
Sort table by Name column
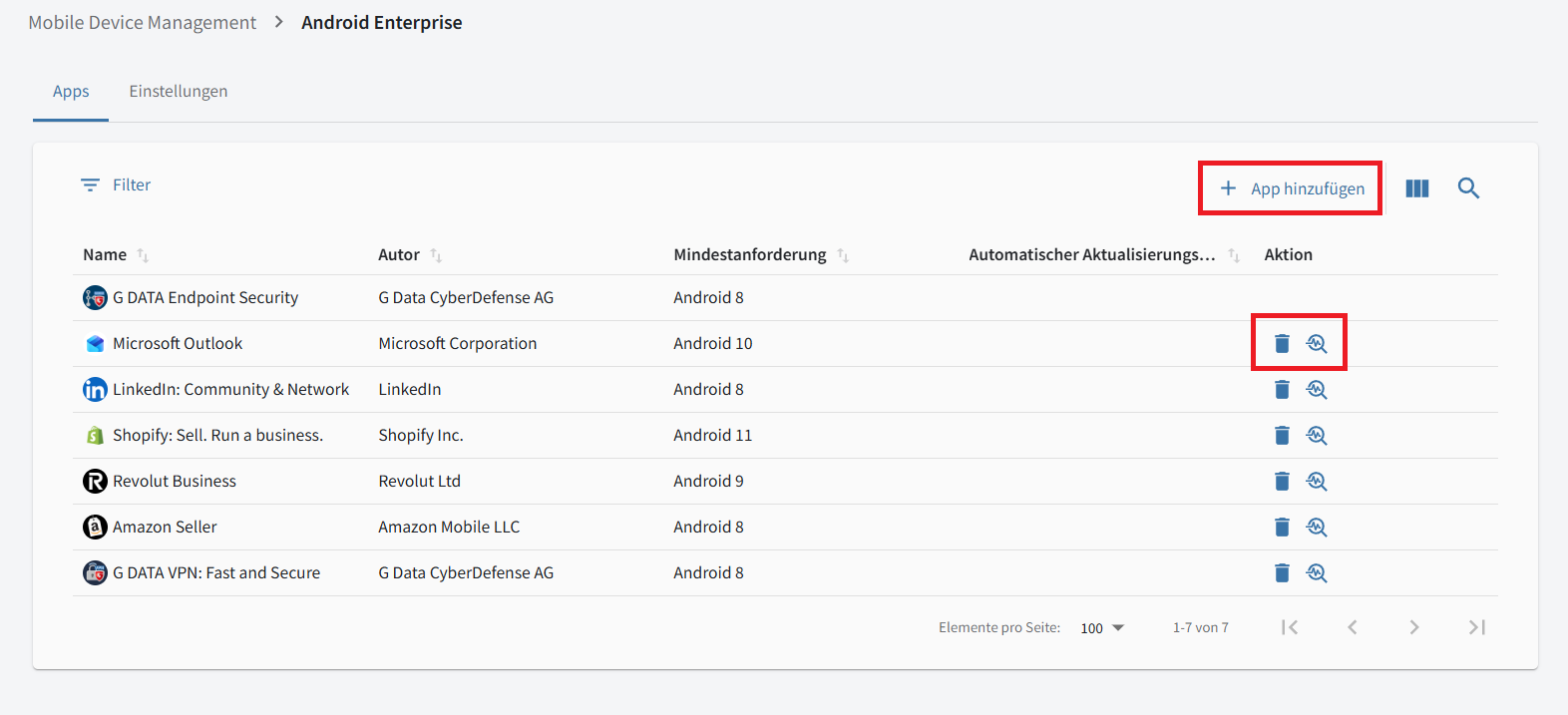[x=143, y=256]
